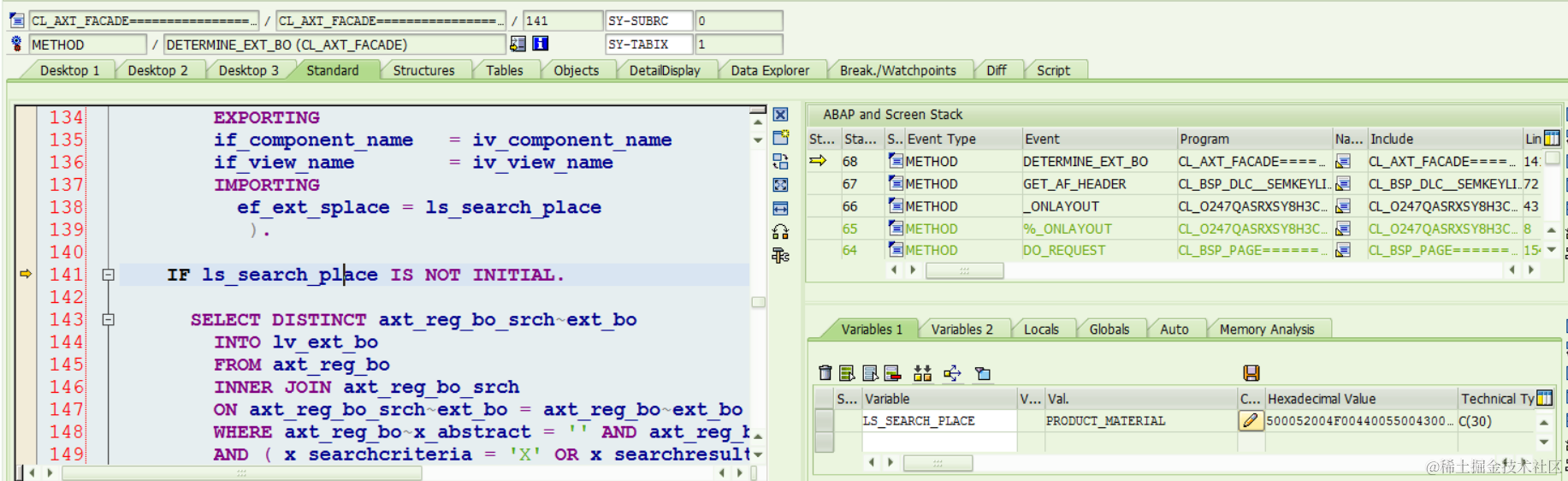Click the blue local-view icon in variables toolbar
The width and height of the screenshot is (1568, 481).
[x=983, y=373]
